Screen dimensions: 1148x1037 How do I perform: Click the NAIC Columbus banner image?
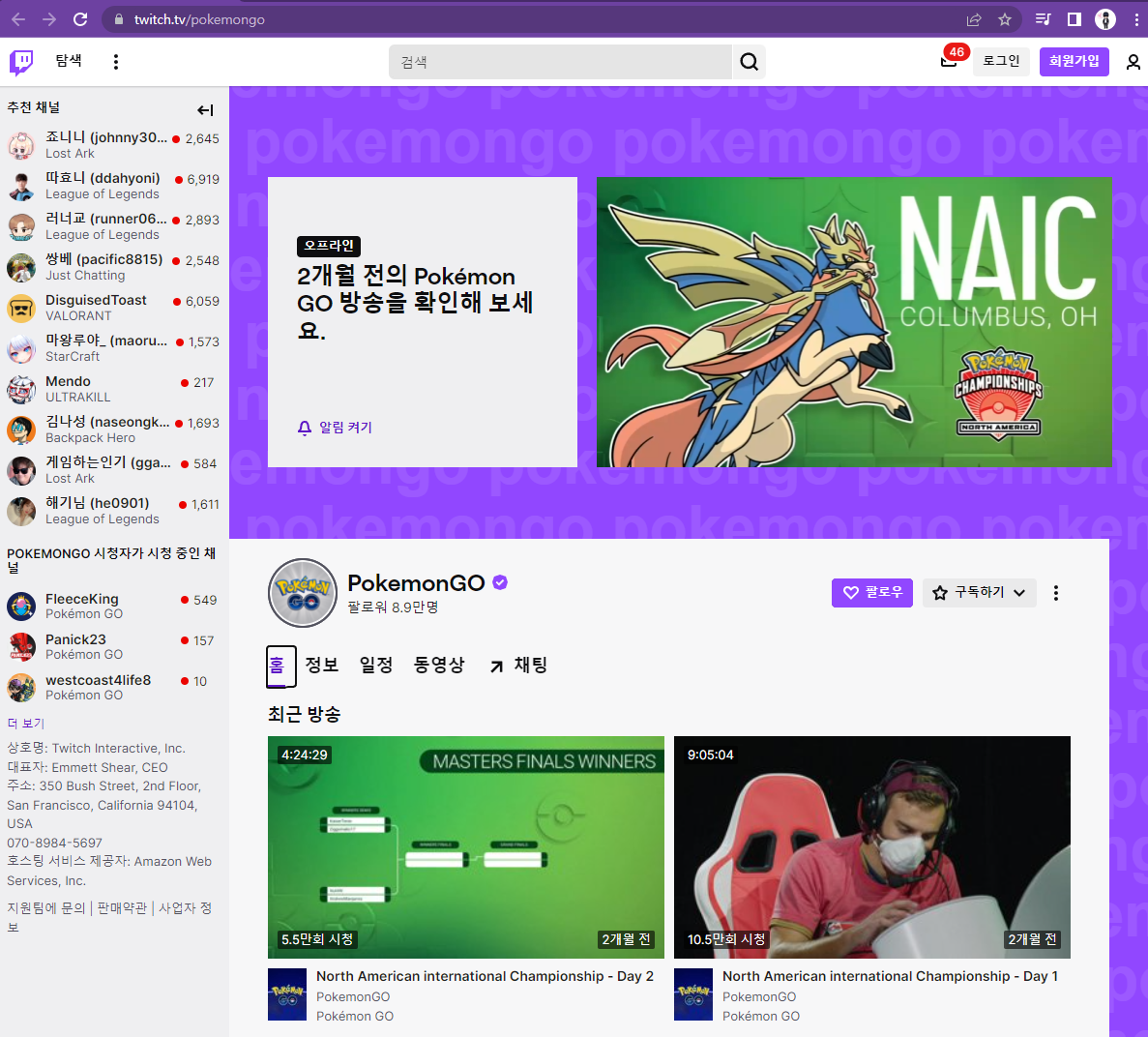click(x=854, y=322)
